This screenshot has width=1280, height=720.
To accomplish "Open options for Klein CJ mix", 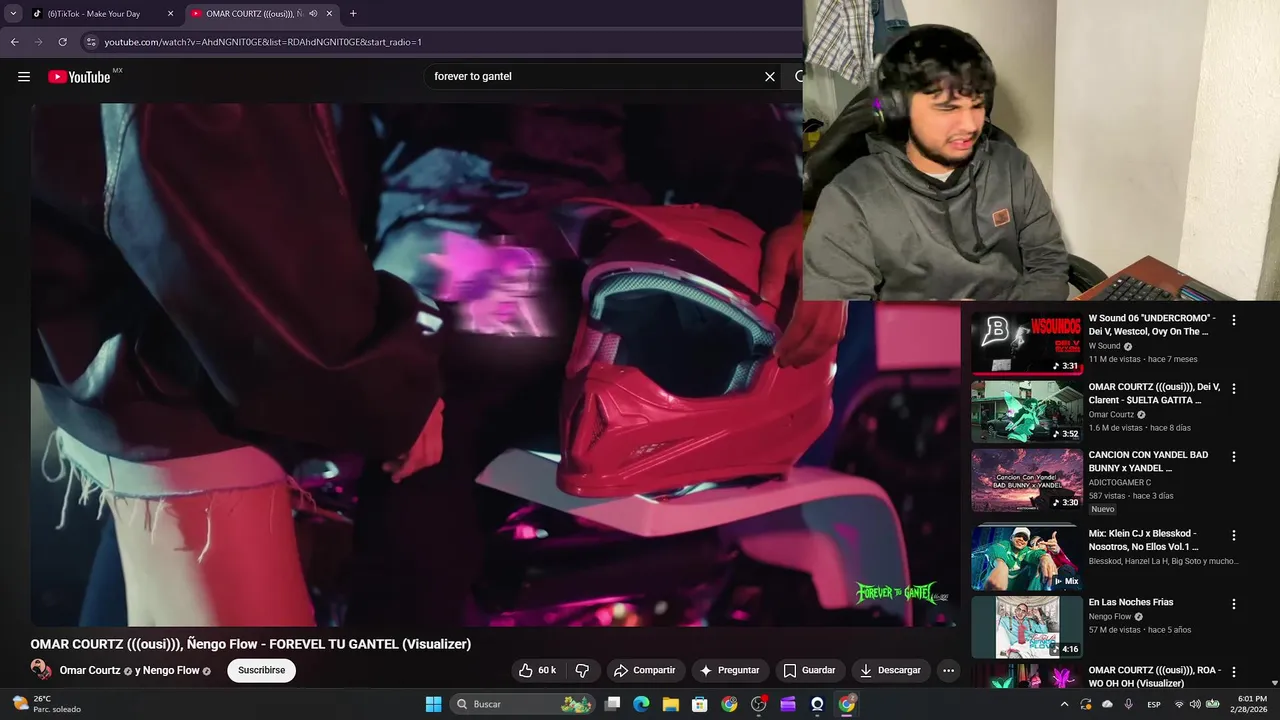I will point(1234,535).
